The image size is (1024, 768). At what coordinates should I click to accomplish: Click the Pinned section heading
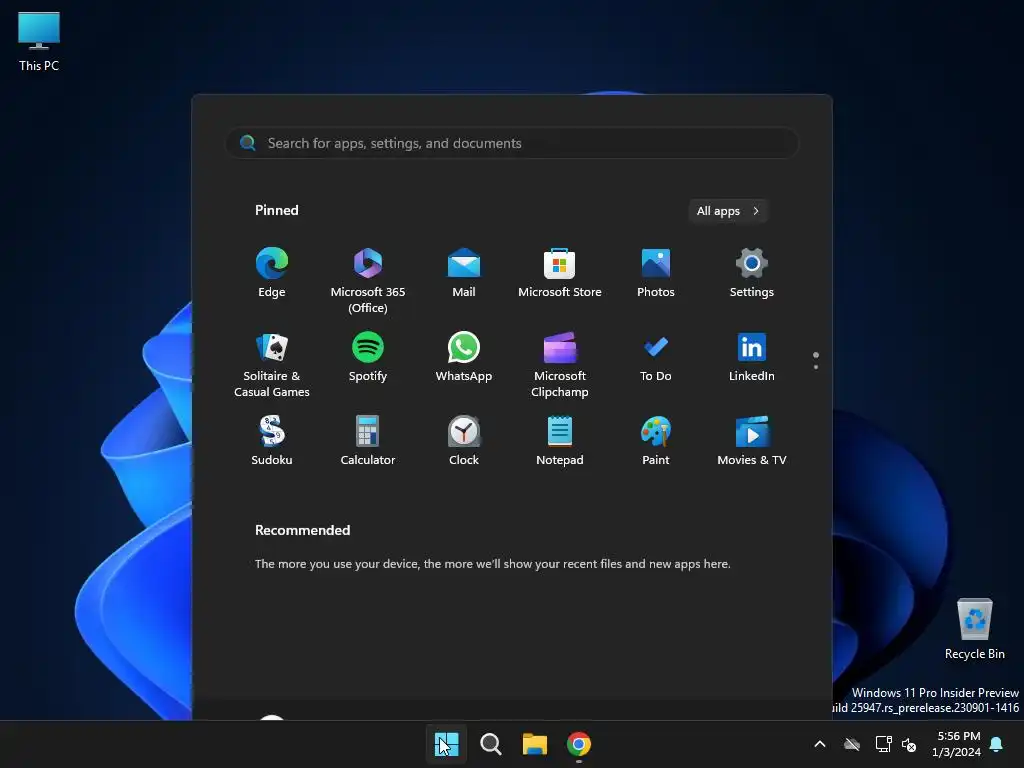[276, 210]
